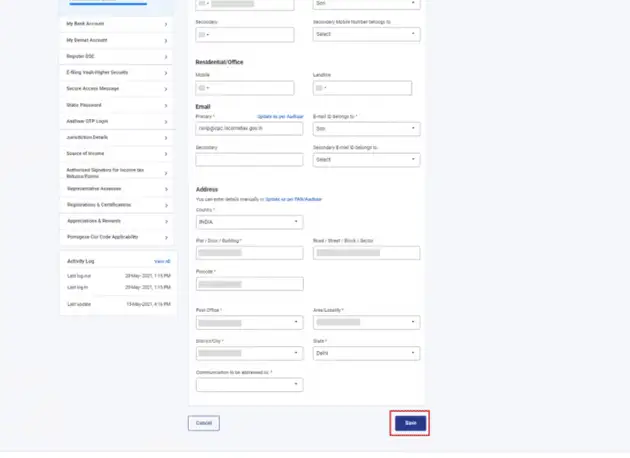Image resolution: width=630 pixels, height=458 pixels.
Task: Click the arrow next to Register DSC
Action: click(x=166, y=57)
